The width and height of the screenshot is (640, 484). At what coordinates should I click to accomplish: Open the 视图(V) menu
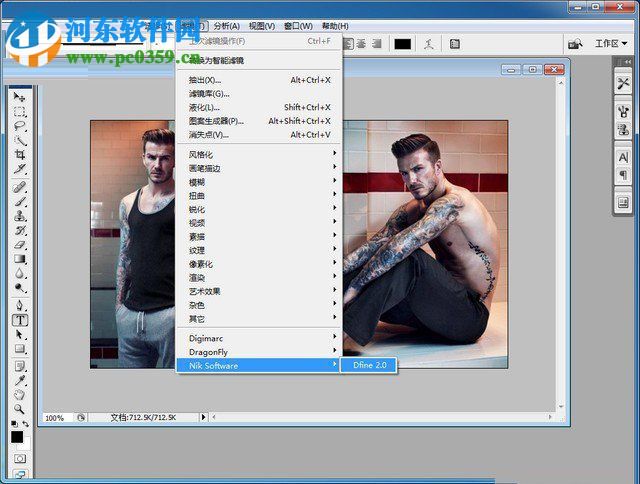[262, 26]
